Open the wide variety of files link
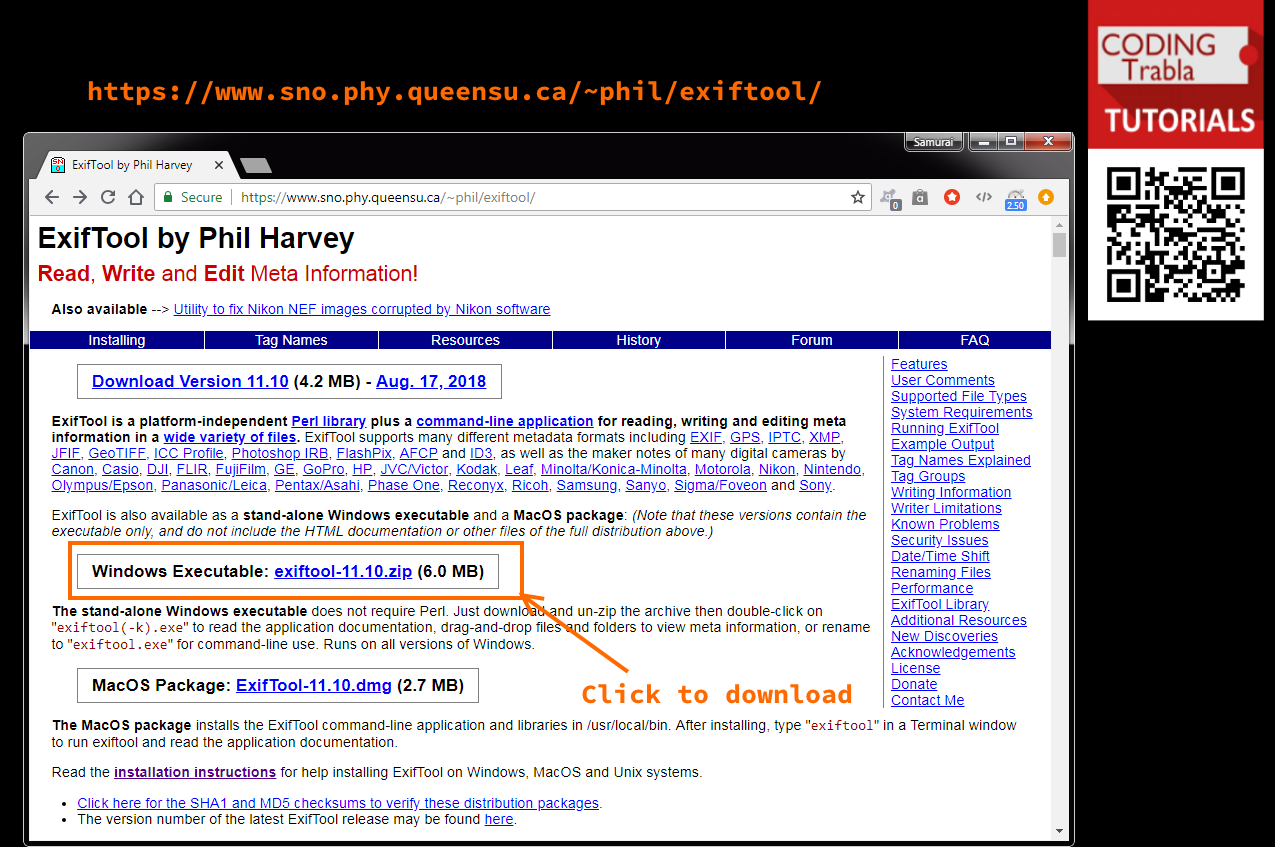Image resolution: width=1275 pixels, height=847 pixels. [230, 437]
